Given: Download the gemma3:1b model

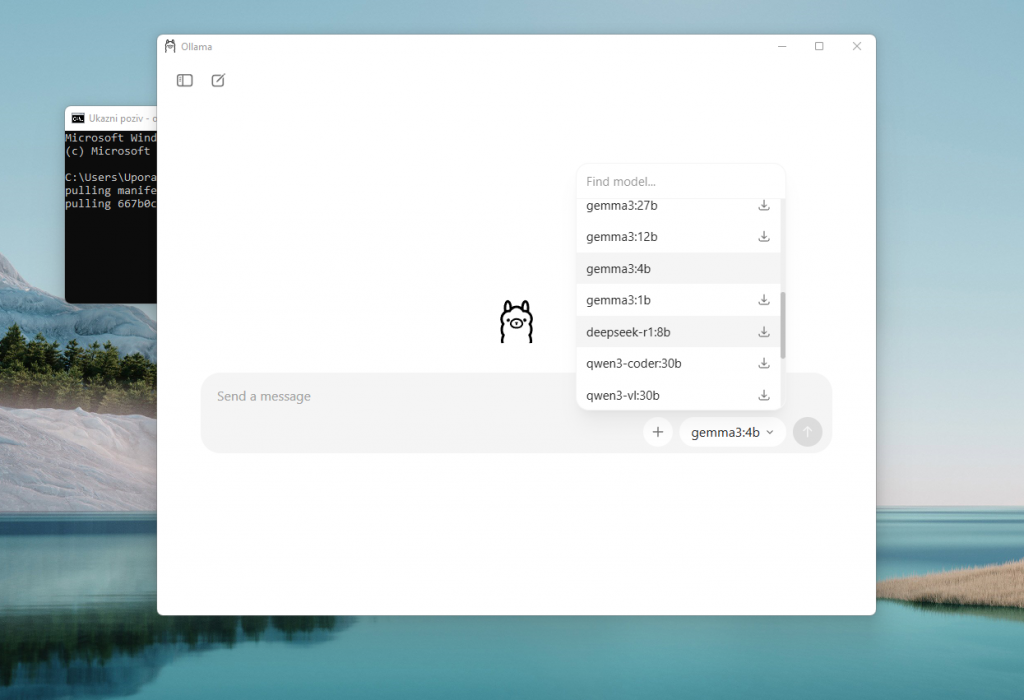Looking at the screenshot, I should point(764,300).
